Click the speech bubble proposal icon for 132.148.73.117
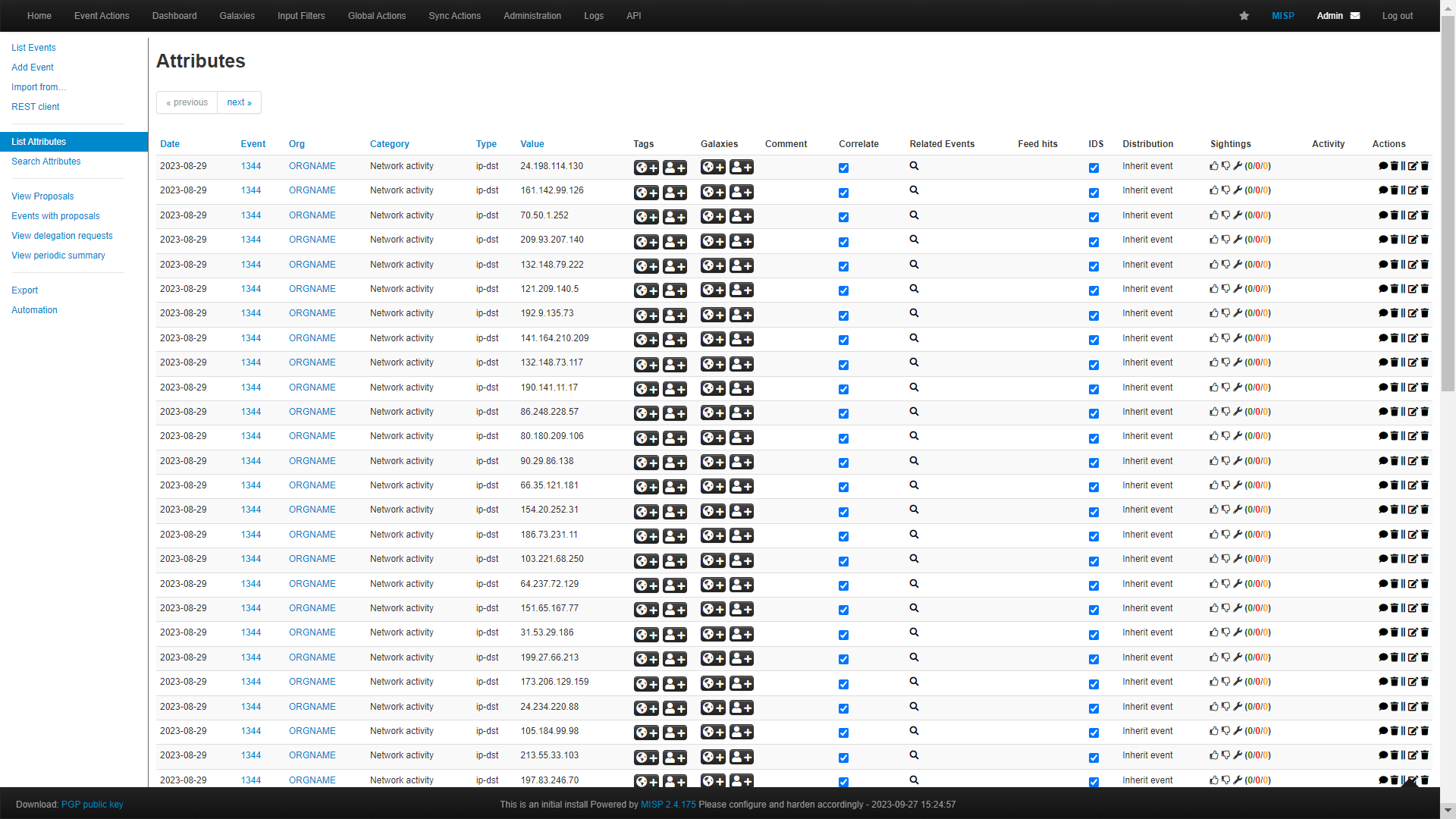Viewport: 1456px width, 819px height. point(1382,362)
